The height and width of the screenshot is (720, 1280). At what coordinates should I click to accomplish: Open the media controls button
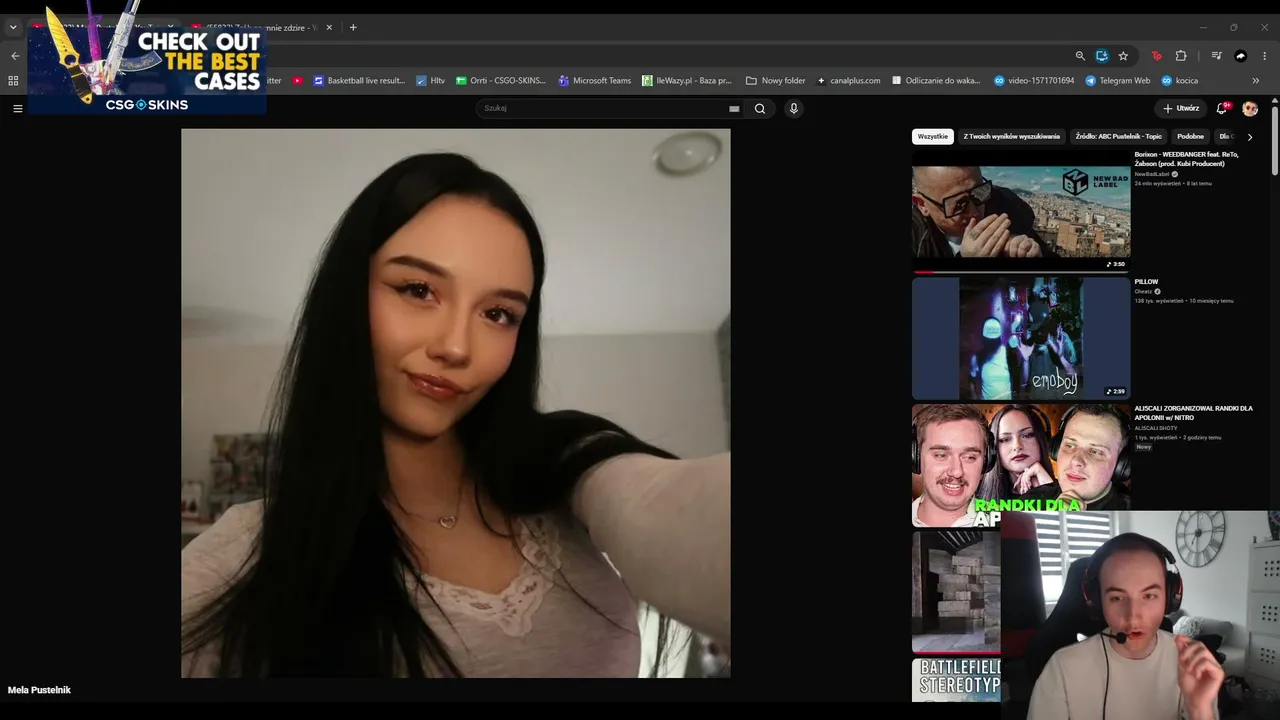click(1216, 56)
